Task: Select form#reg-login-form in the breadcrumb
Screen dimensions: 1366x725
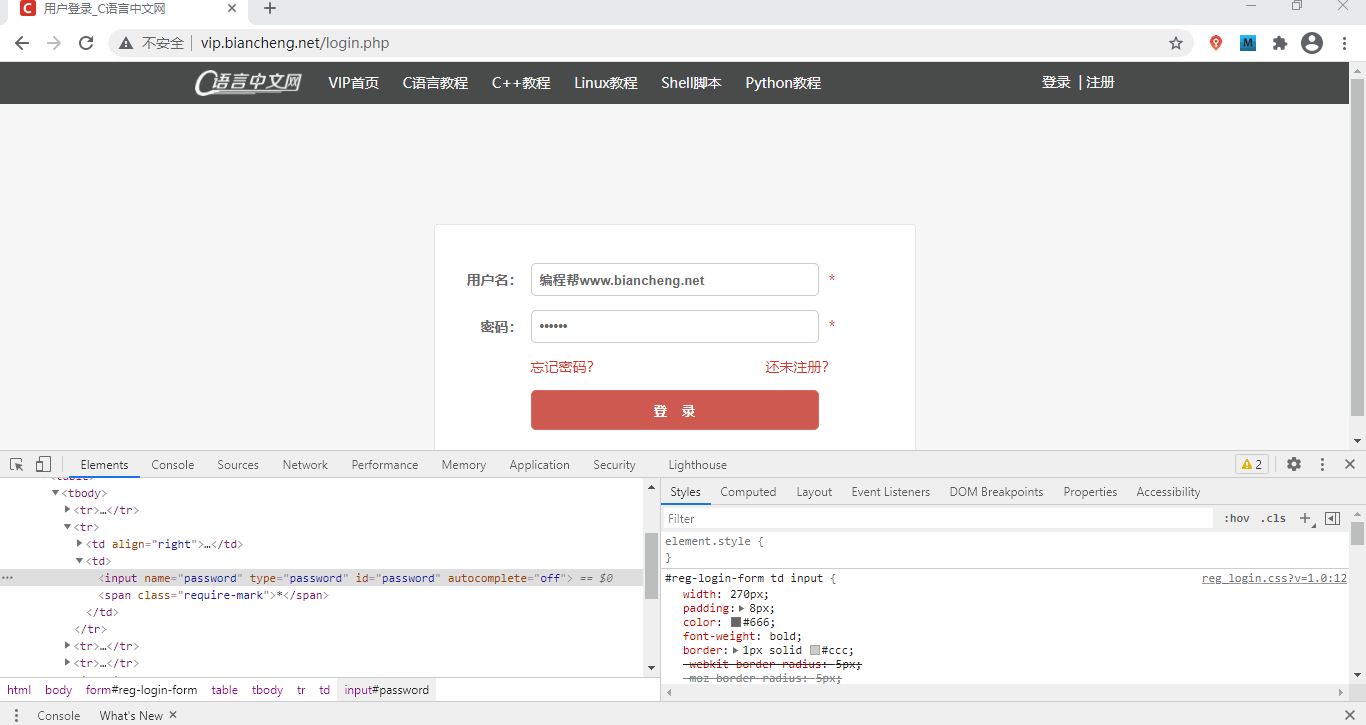Action: tap(141, 690)
